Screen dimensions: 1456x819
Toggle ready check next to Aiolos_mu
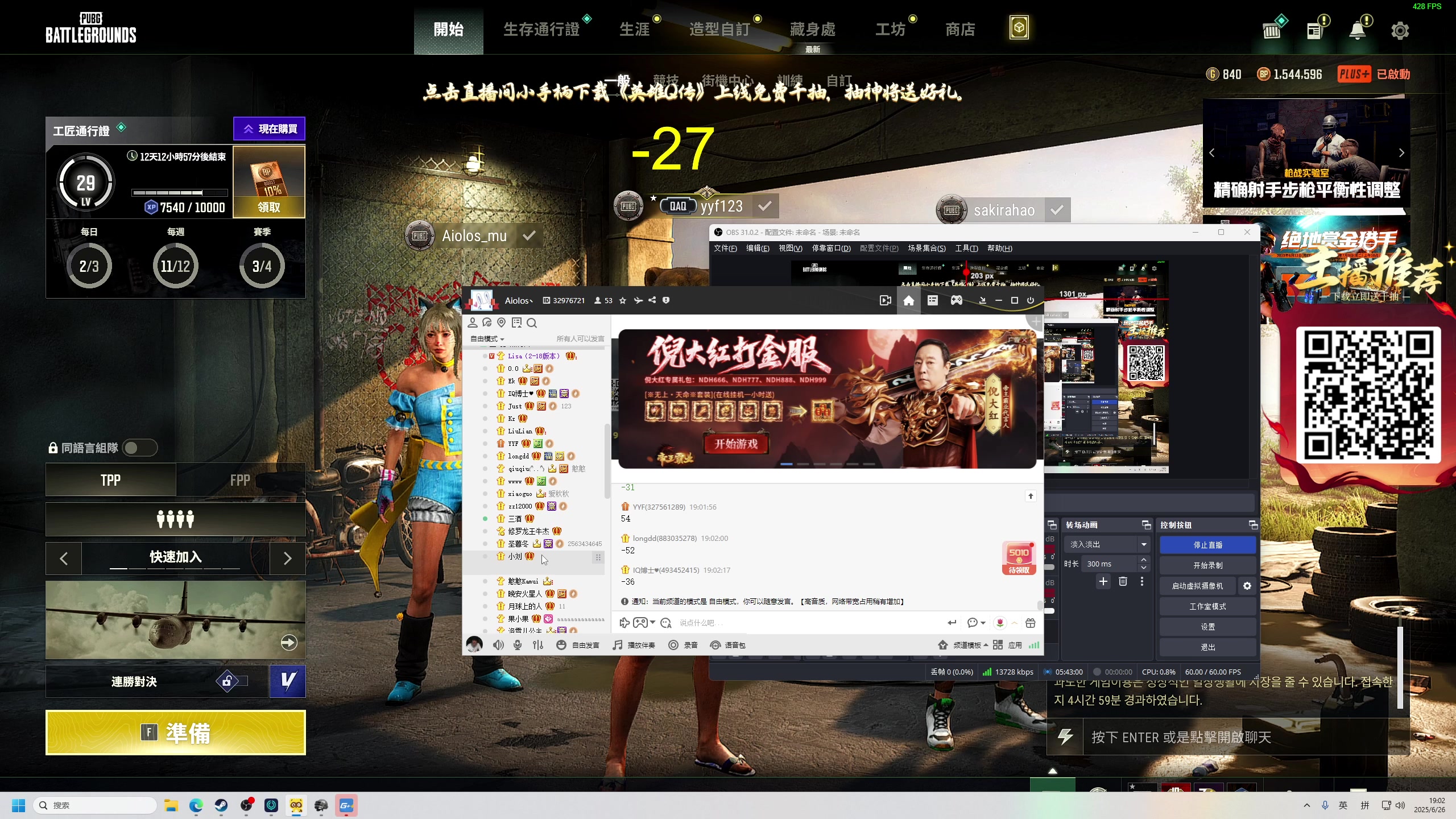click(529, 235)
